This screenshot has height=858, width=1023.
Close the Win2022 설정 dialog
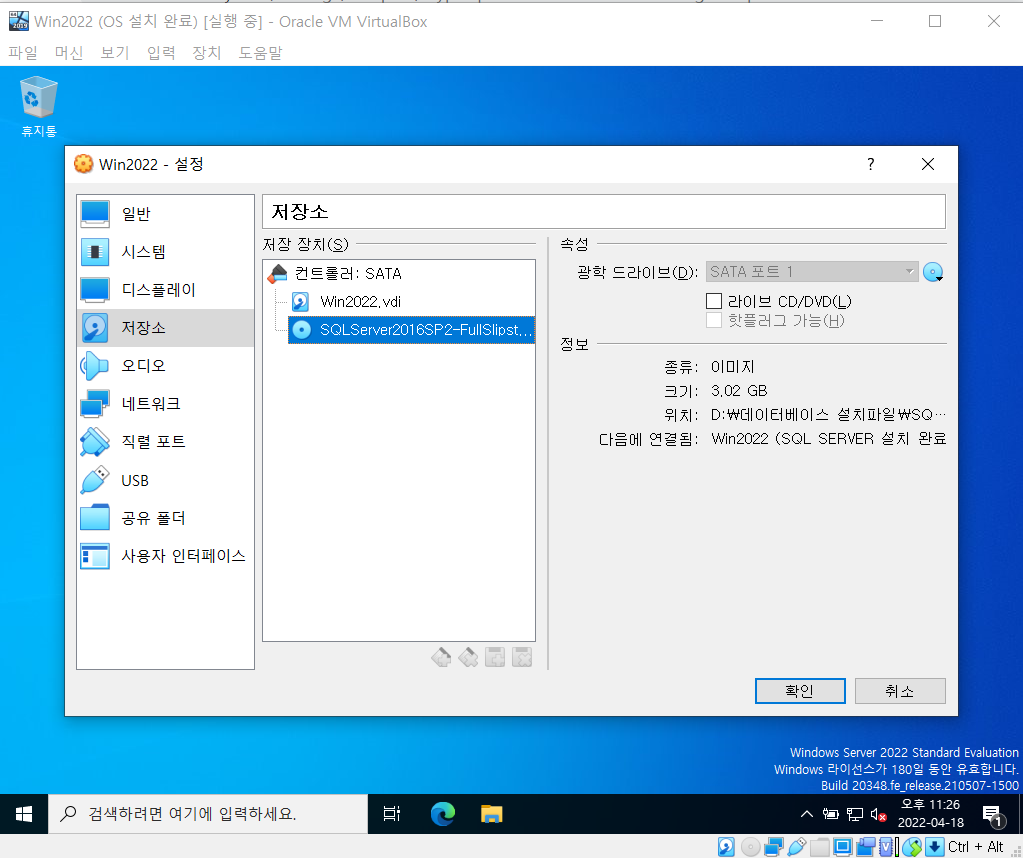point(928,164)
